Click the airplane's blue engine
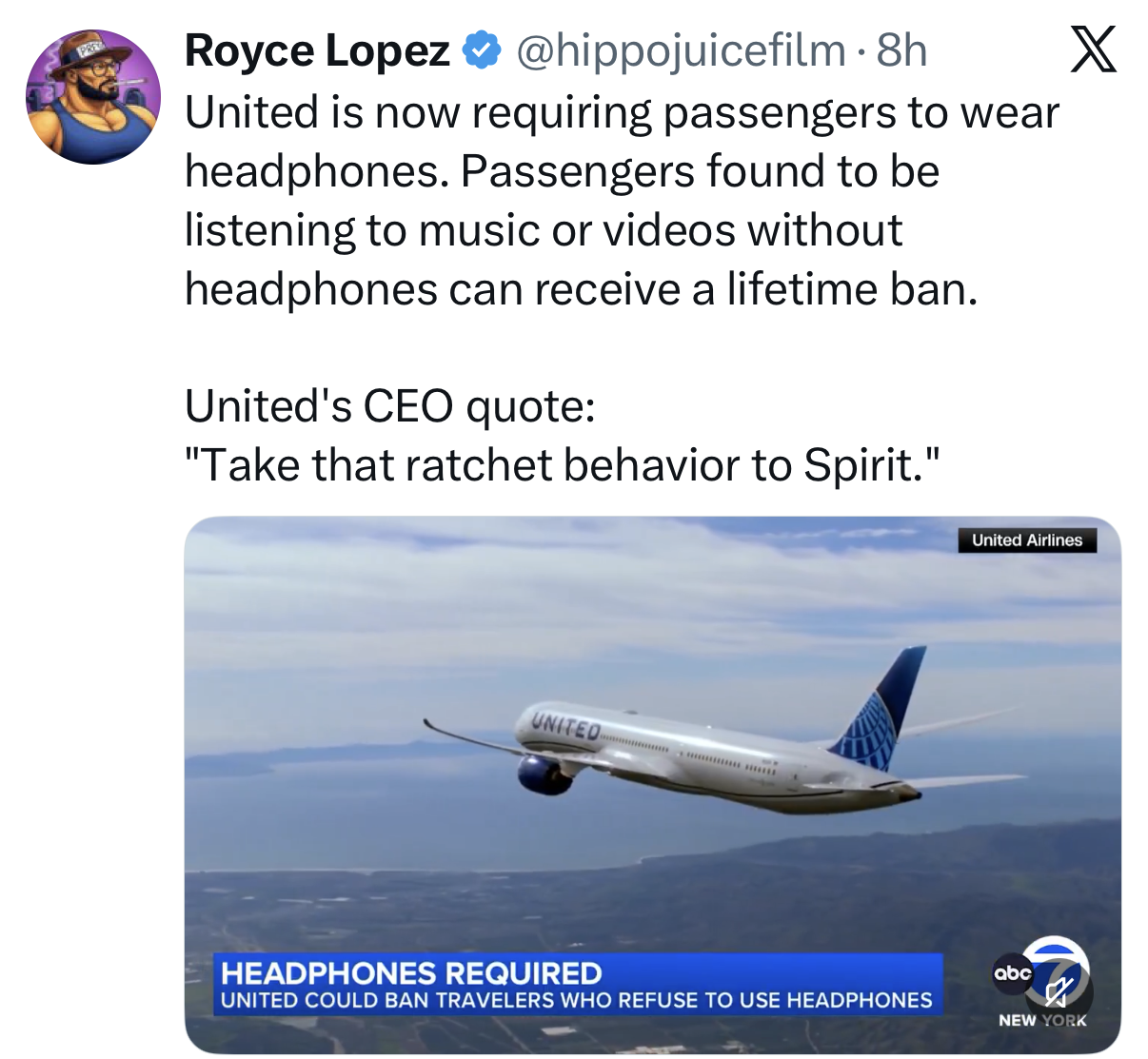1148x1059 pixels. point(544,774)
